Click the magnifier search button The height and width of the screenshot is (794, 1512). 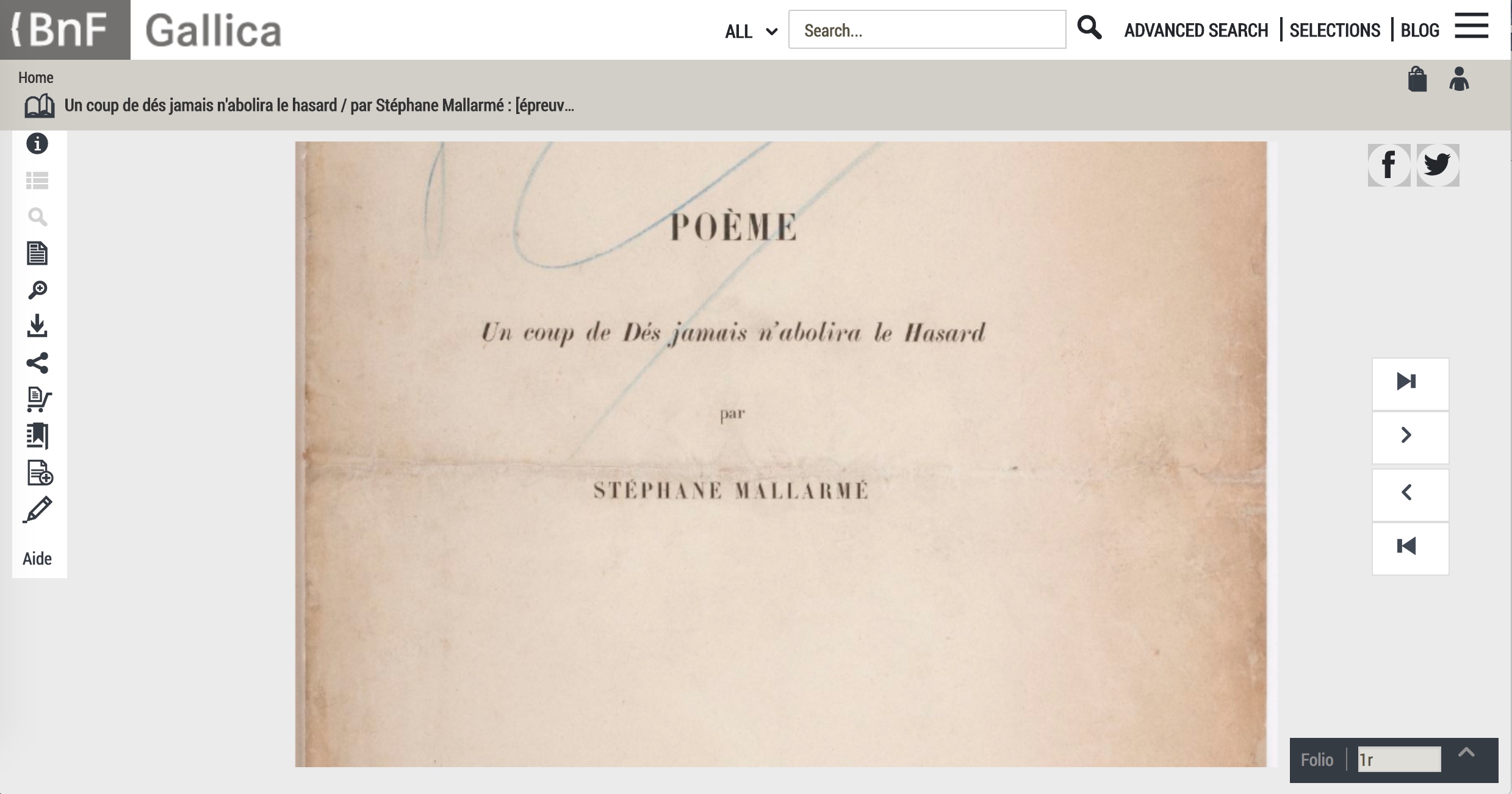[x=1089, y=28]
